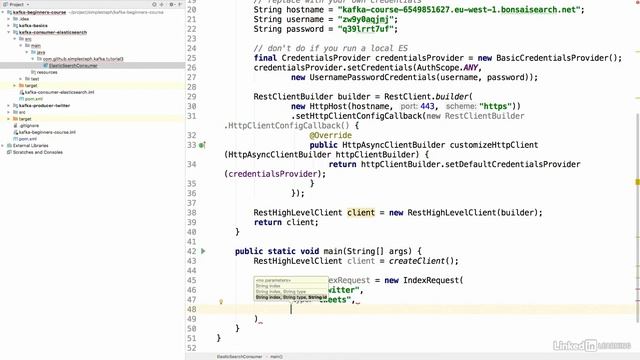Screen dimensions: 640x360
Task: Select the ElasticSearchConsumer class in tree
Action: [73, 65]
